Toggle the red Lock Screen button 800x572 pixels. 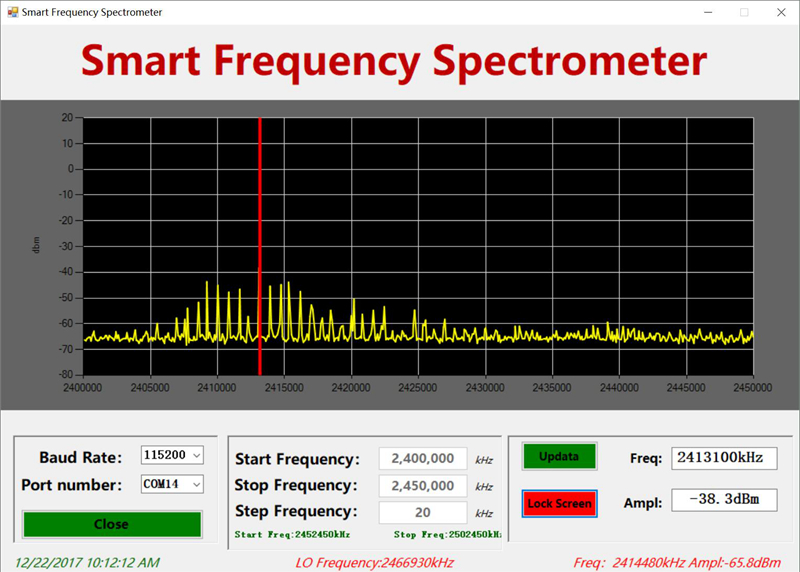(x=559, y=503)
